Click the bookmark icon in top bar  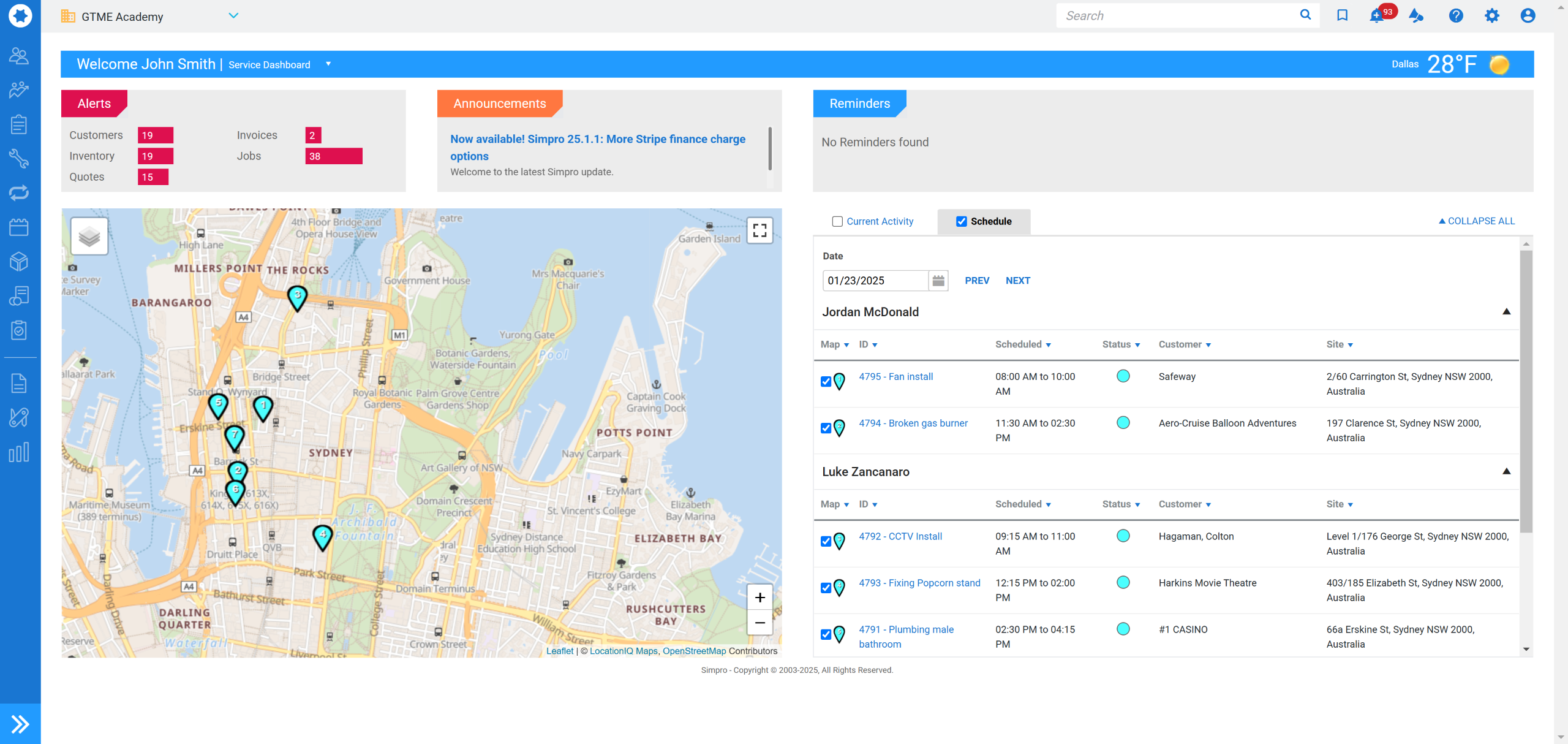click(1342, 15)
